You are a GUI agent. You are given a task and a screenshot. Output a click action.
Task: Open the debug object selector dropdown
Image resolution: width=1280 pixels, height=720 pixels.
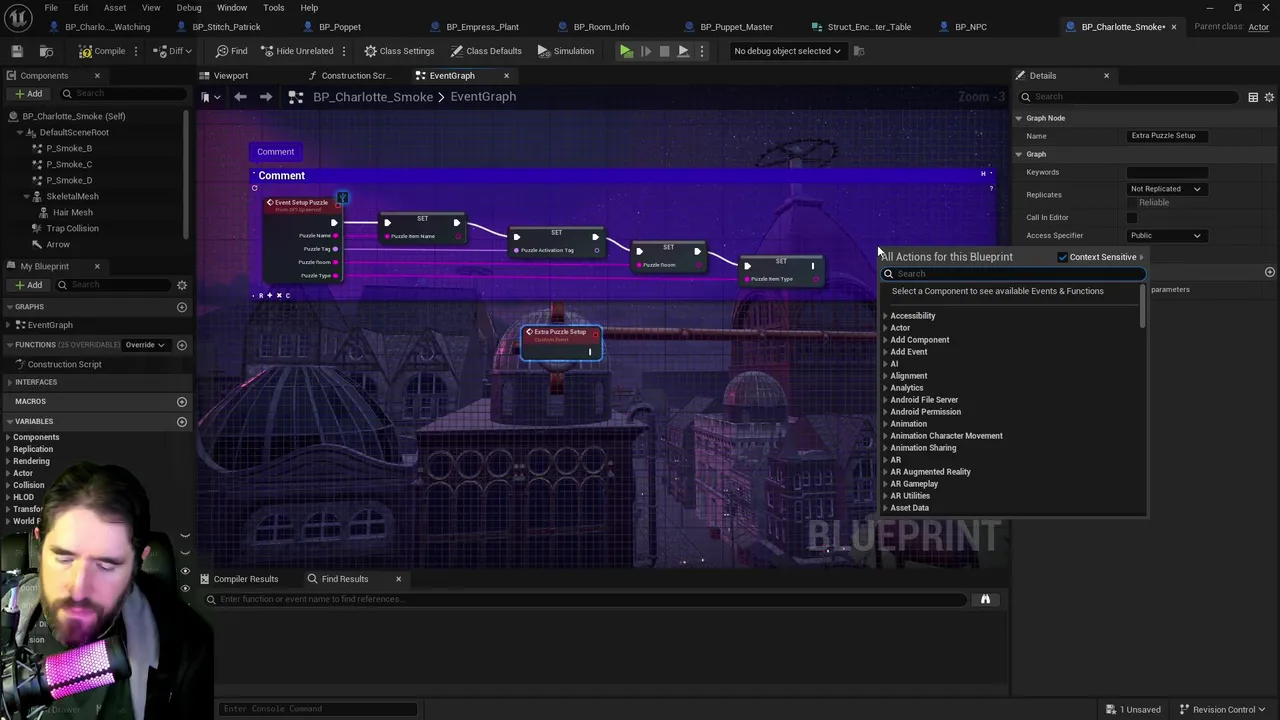coord(787,51)
